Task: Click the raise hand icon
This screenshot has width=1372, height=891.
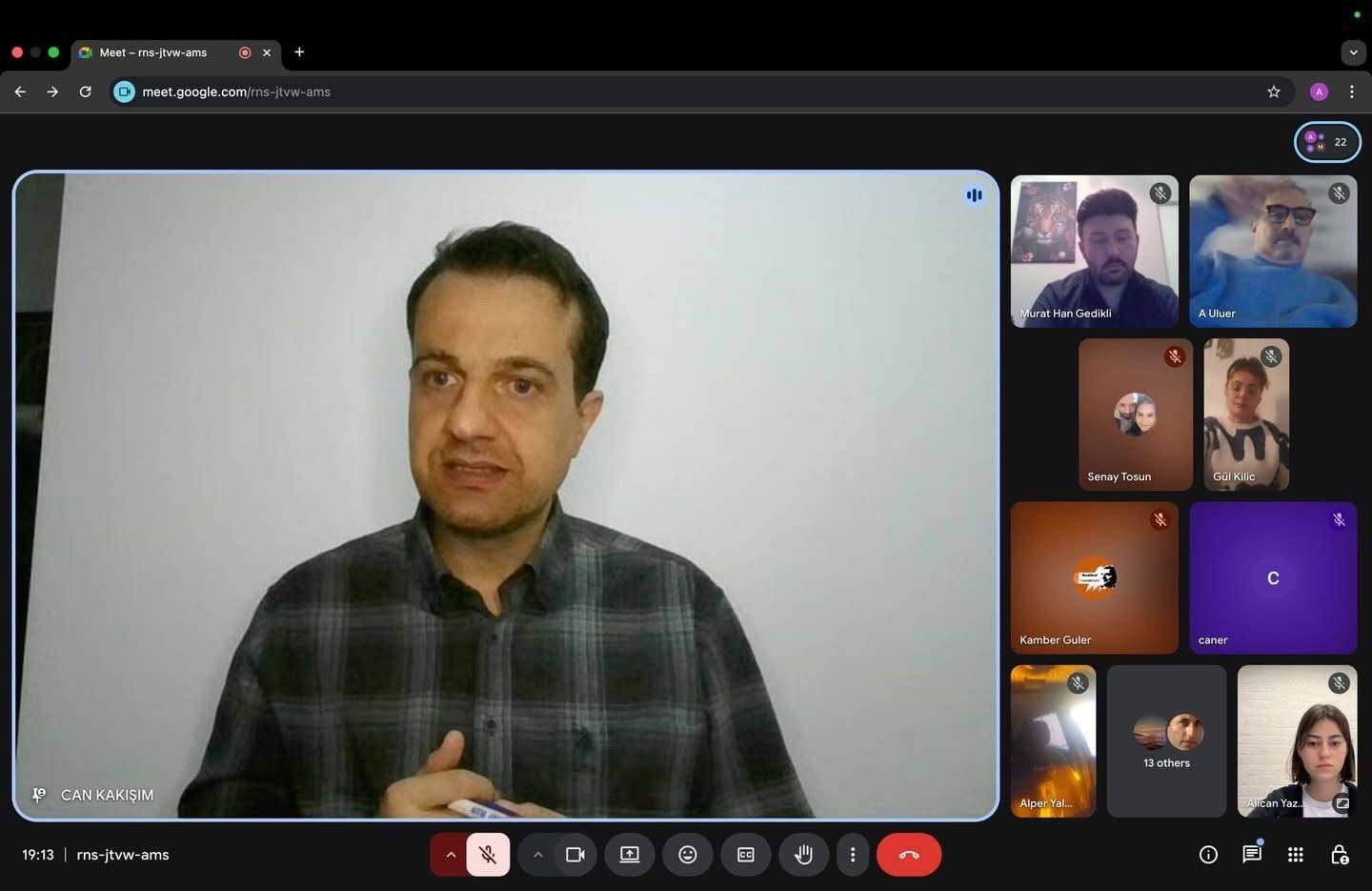Action: coord(803,855)
